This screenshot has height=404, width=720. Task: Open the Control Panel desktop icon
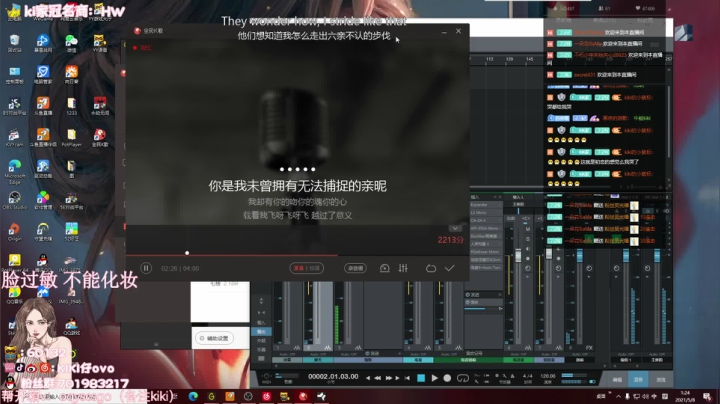point(14,74)
